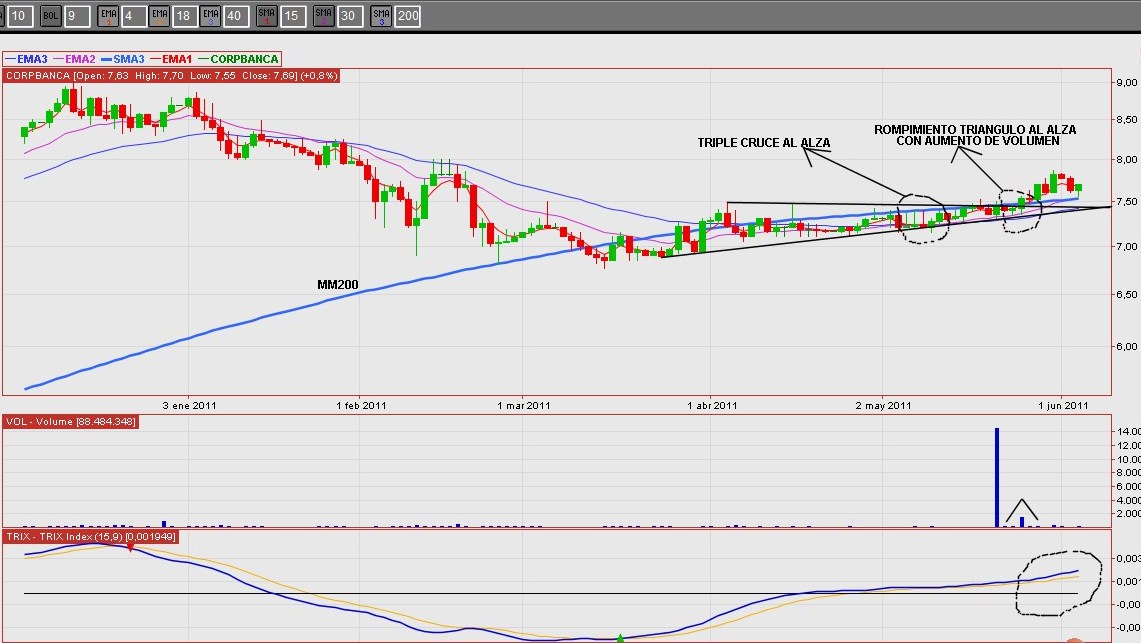Click the 6,00 price axis label
The image size is (1141, 643).
pyautogui.click(x=1126, y=346)
